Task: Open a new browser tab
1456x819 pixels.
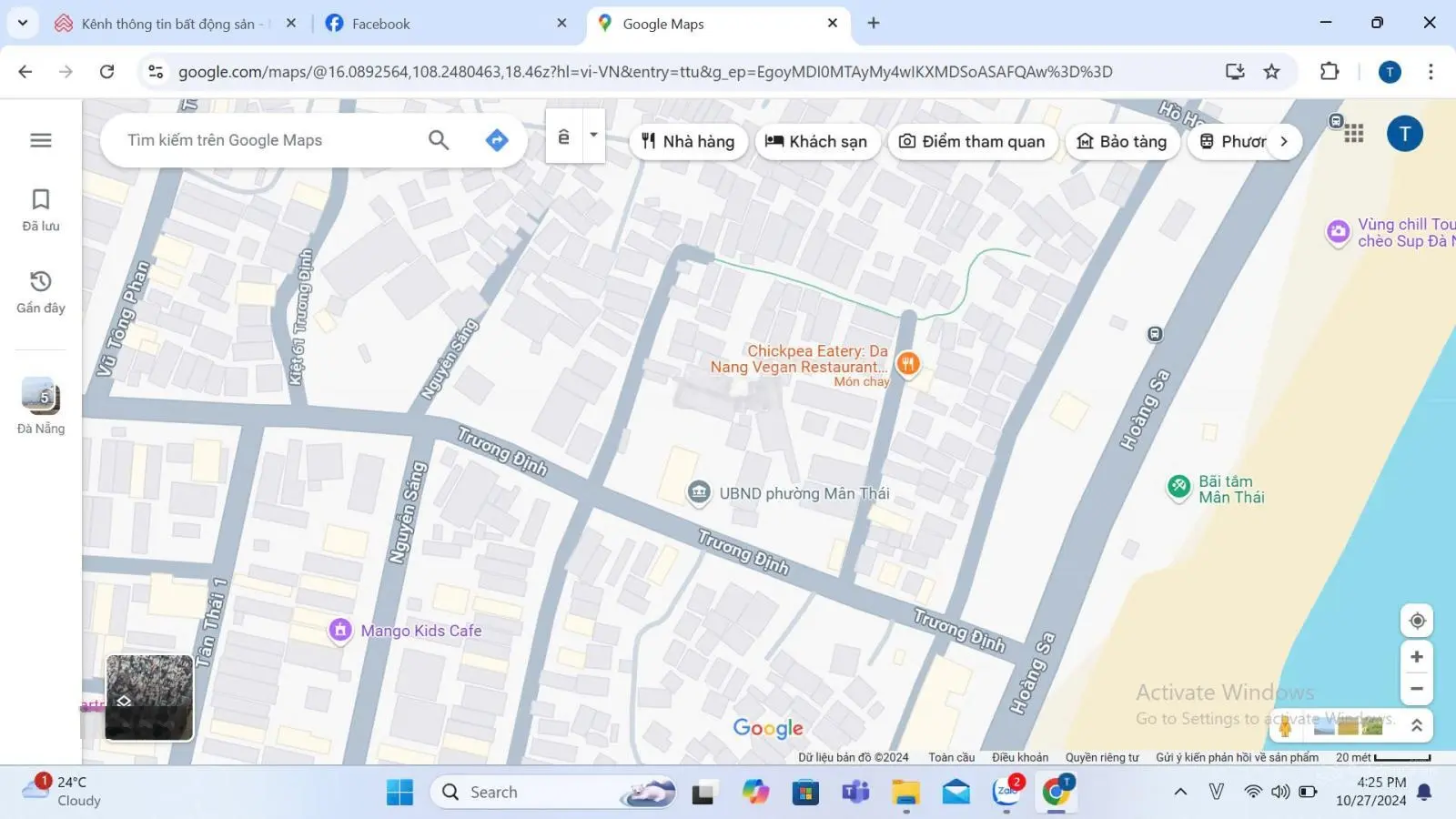Action: (874, 24)
